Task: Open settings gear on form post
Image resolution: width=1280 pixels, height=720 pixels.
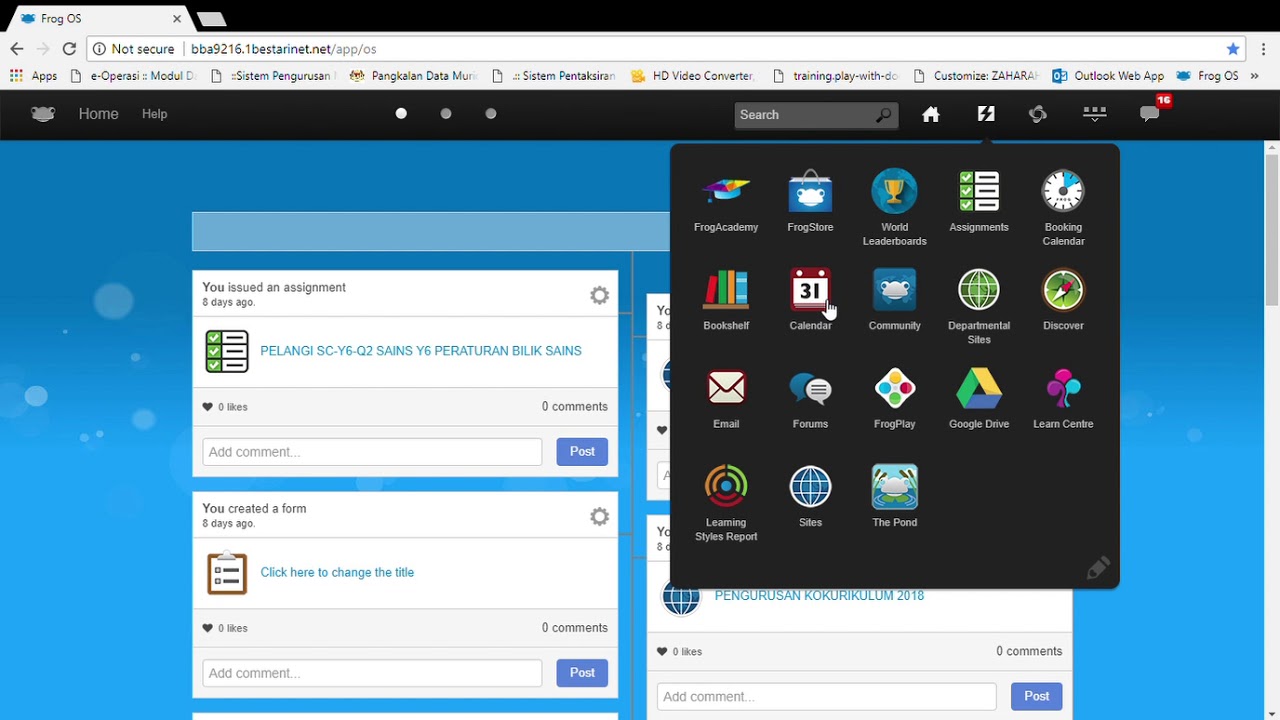Action: 599,516
